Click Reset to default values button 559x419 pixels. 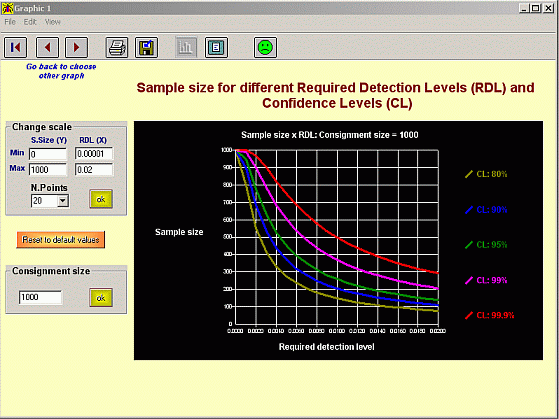[61, 240]
